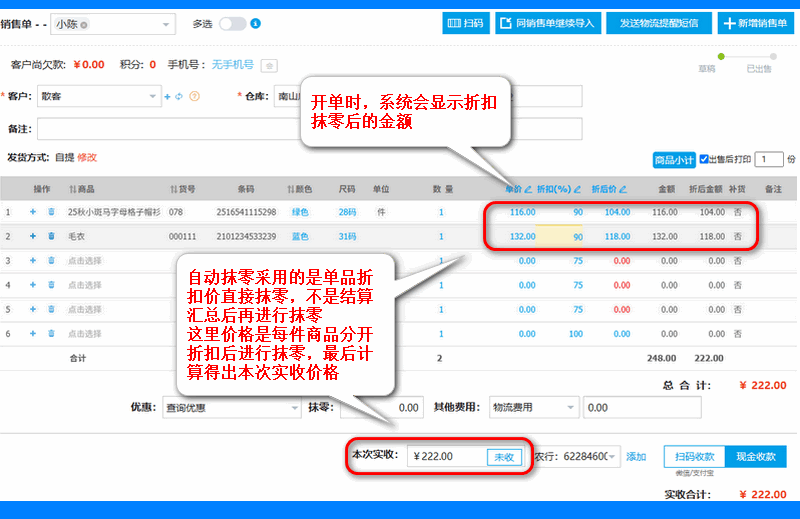Click trash icon in row 3
Screen dimensions: 800x519
coord(51,261)
